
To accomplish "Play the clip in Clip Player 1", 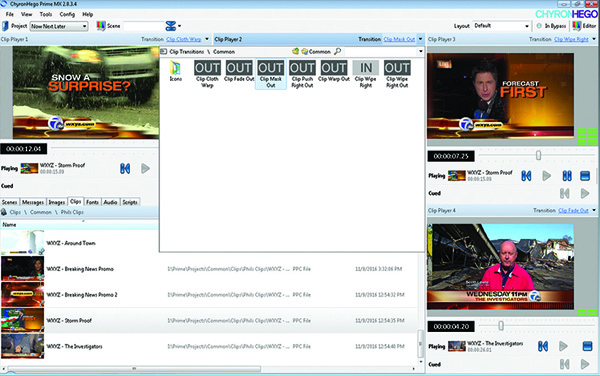I will point(145,168).
